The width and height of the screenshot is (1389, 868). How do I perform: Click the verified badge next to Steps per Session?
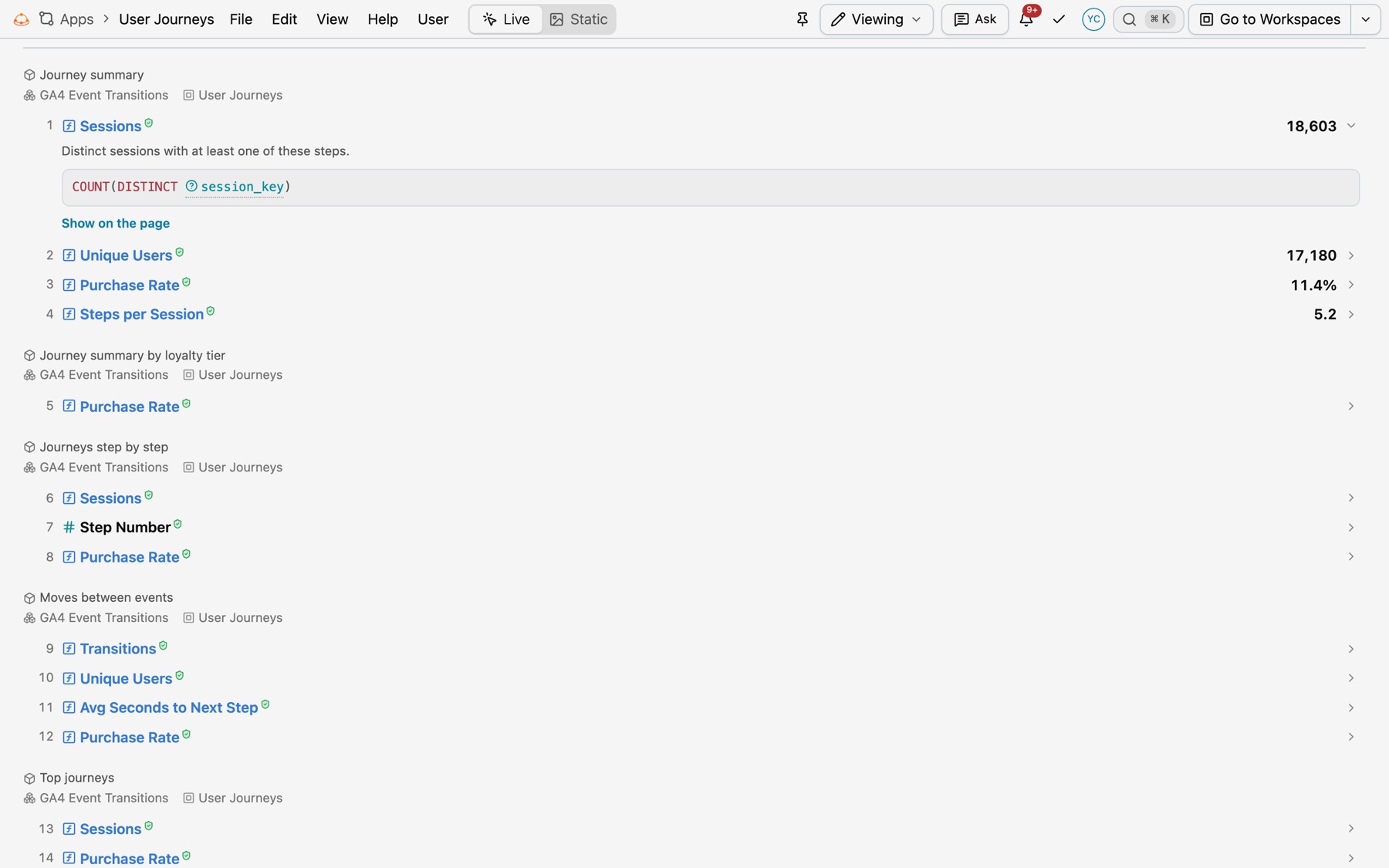pyautogui.click(x=211, y=311)
